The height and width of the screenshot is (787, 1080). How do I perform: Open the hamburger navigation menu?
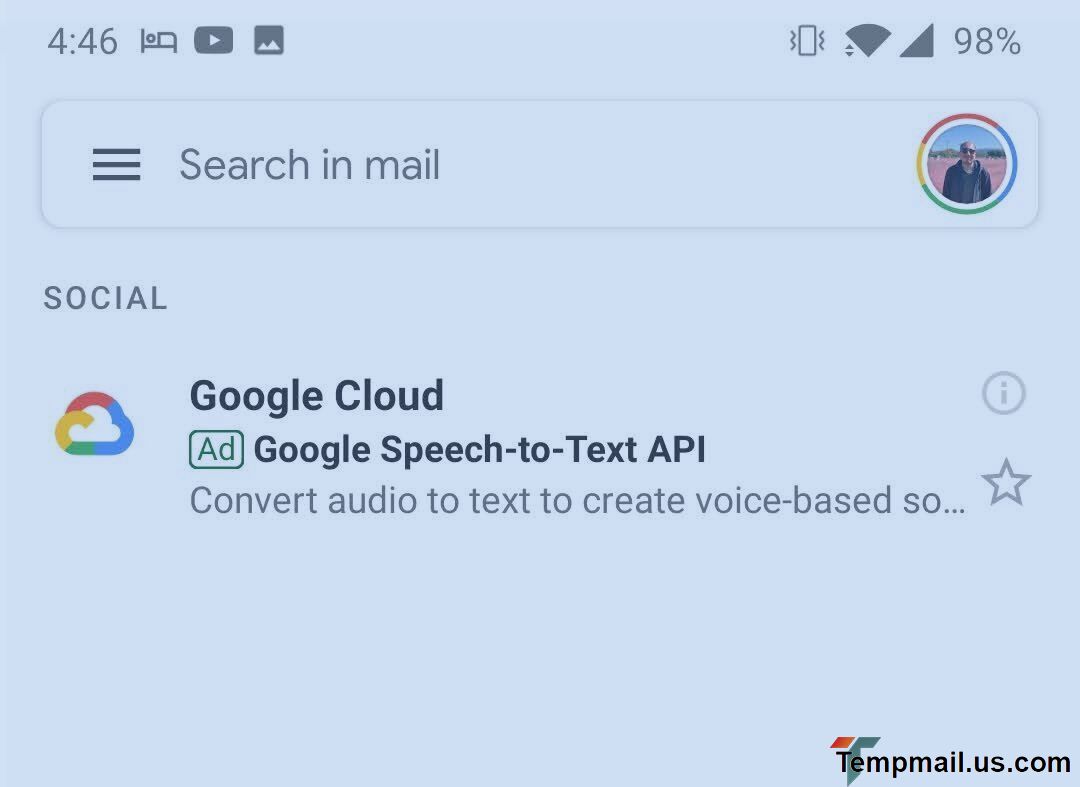point(116,165)
